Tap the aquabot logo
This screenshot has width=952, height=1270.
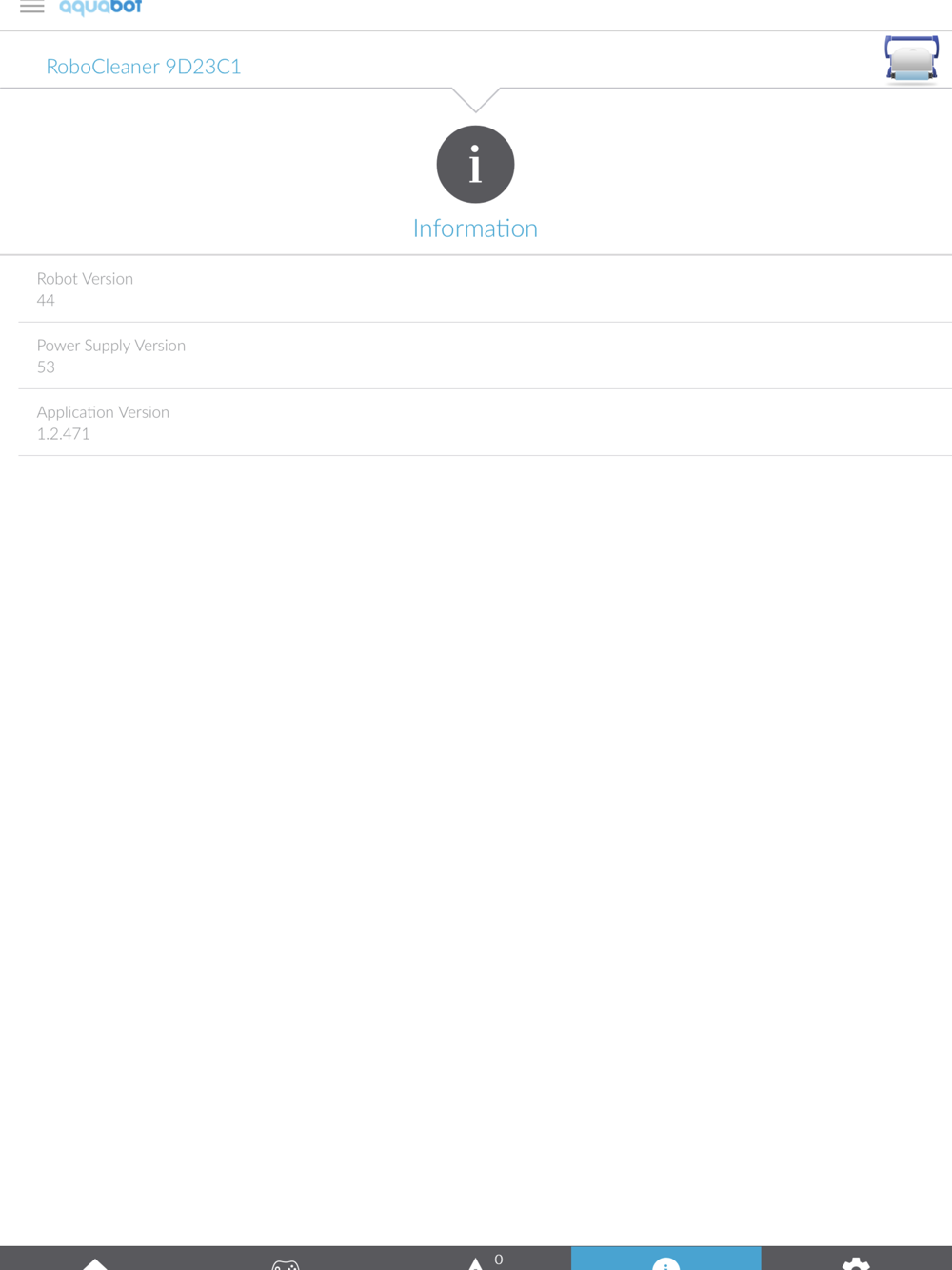coord(100,8)
